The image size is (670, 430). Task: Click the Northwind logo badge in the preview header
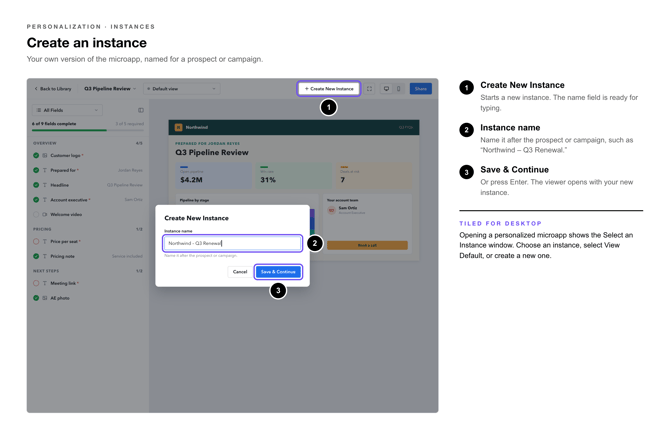pyautogui.click(x=179, y=127)
